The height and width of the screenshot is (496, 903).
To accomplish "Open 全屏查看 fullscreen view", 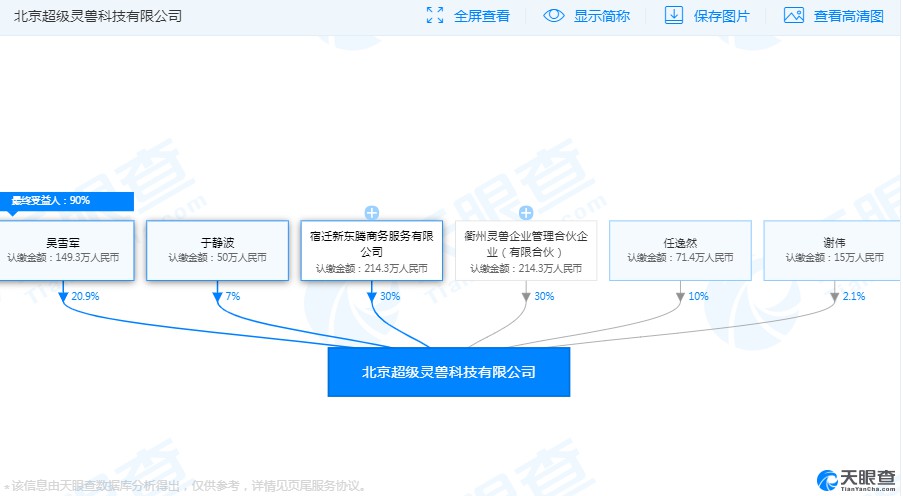I will (x=481, y=16).
